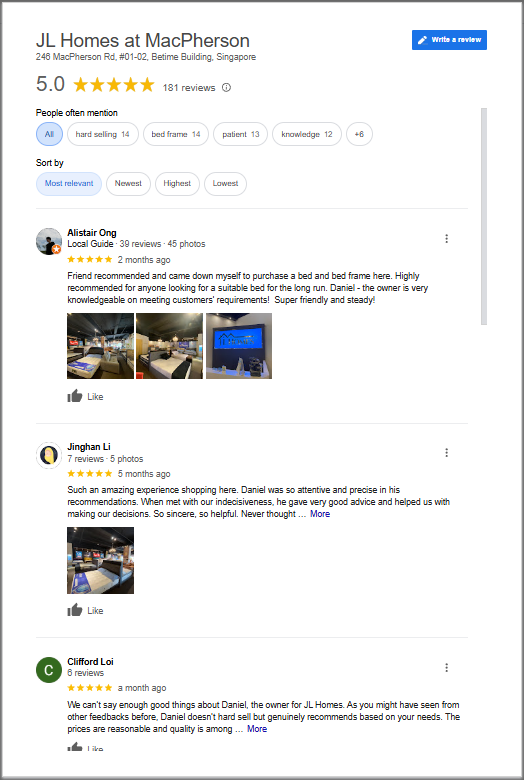Open three-dot menu on Alistair Ong's review

pyautogui.click(x=446, y=239)
